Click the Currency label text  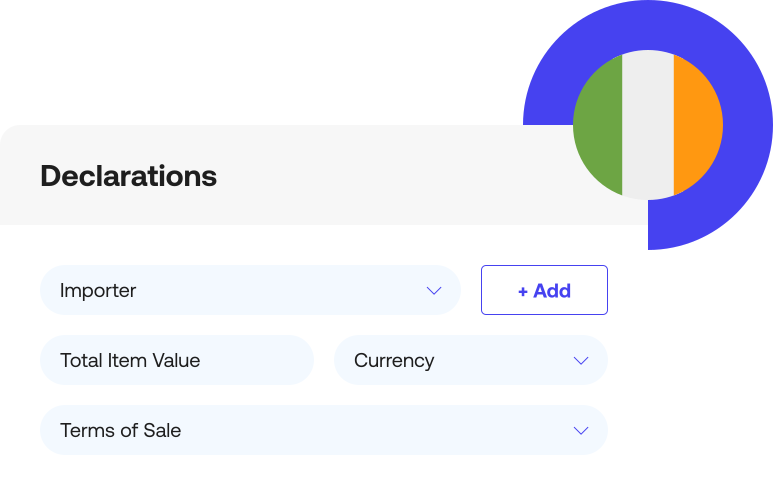[394, 361]
